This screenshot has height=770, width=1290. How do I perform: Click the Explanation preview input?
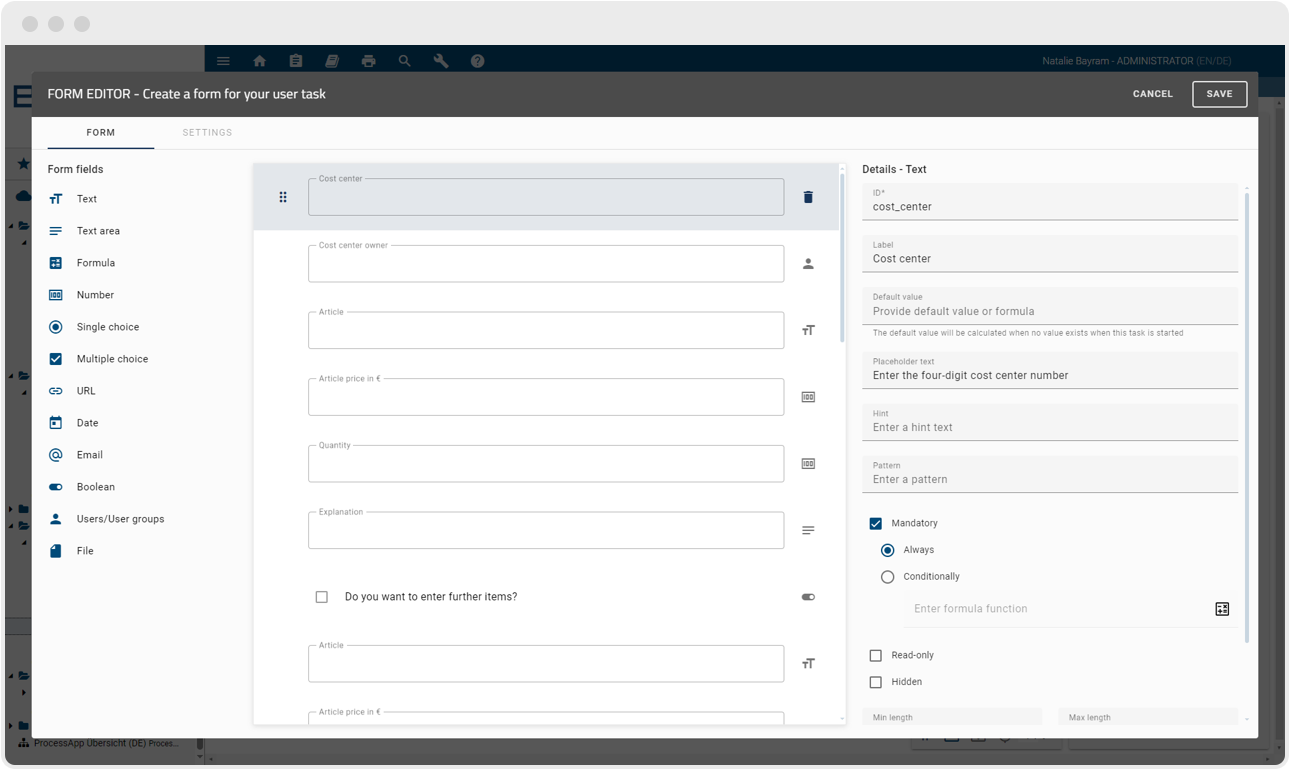click(546, 530)
